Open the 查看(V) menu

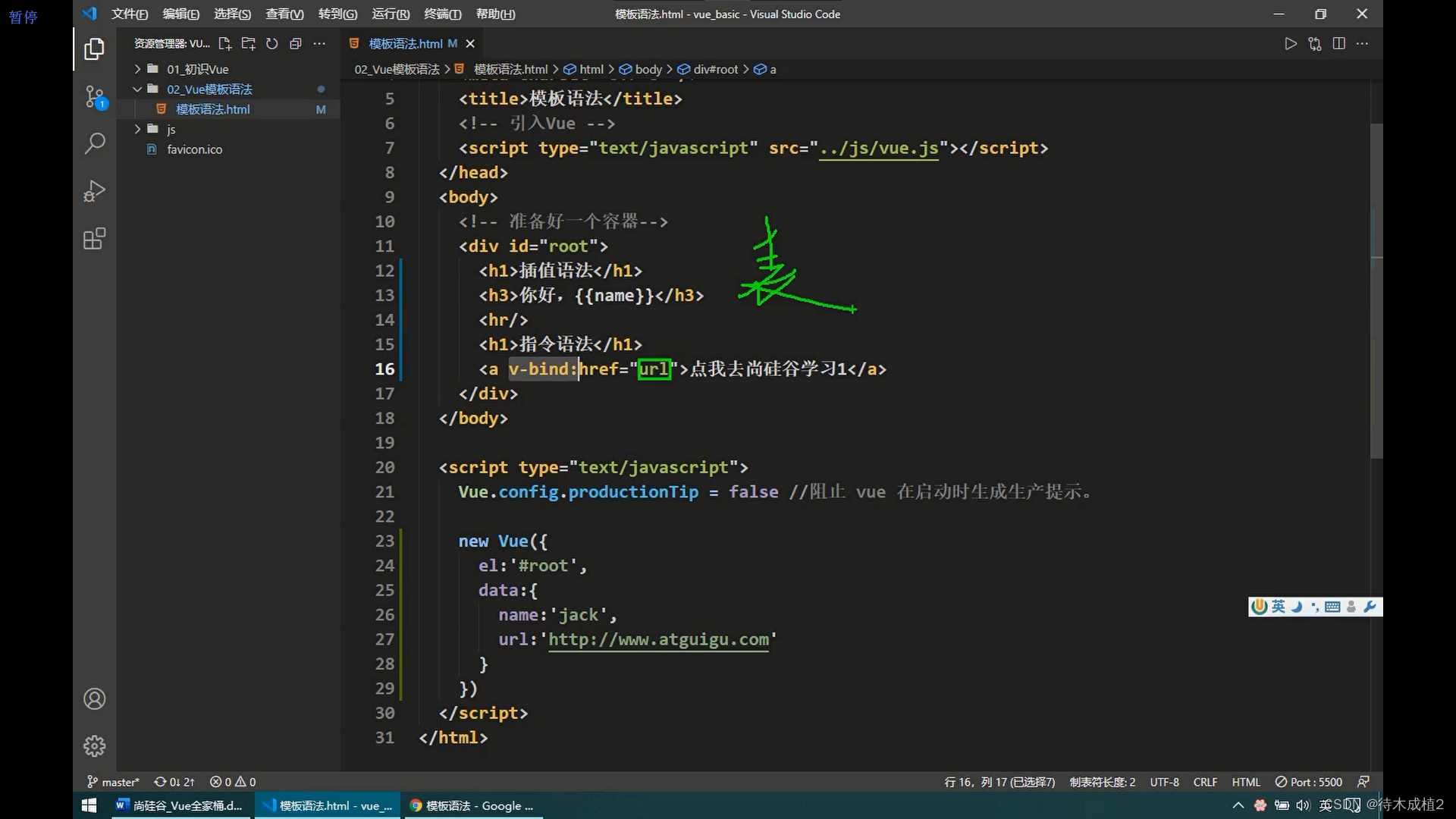[285, 14]
